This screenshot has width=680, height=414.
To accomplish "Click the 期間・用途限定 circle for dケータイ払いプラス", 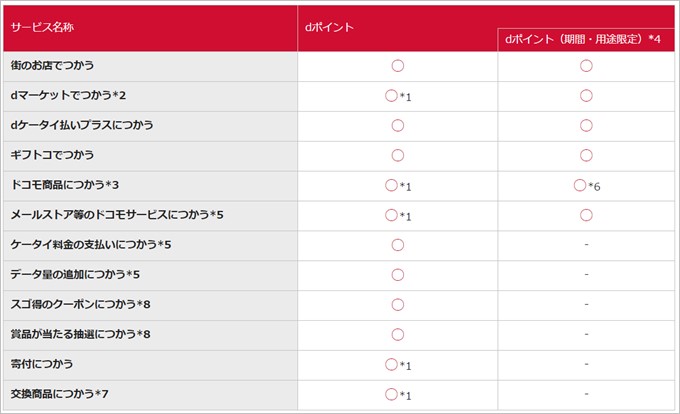I will pyautogui.click(x=586, y=126).
